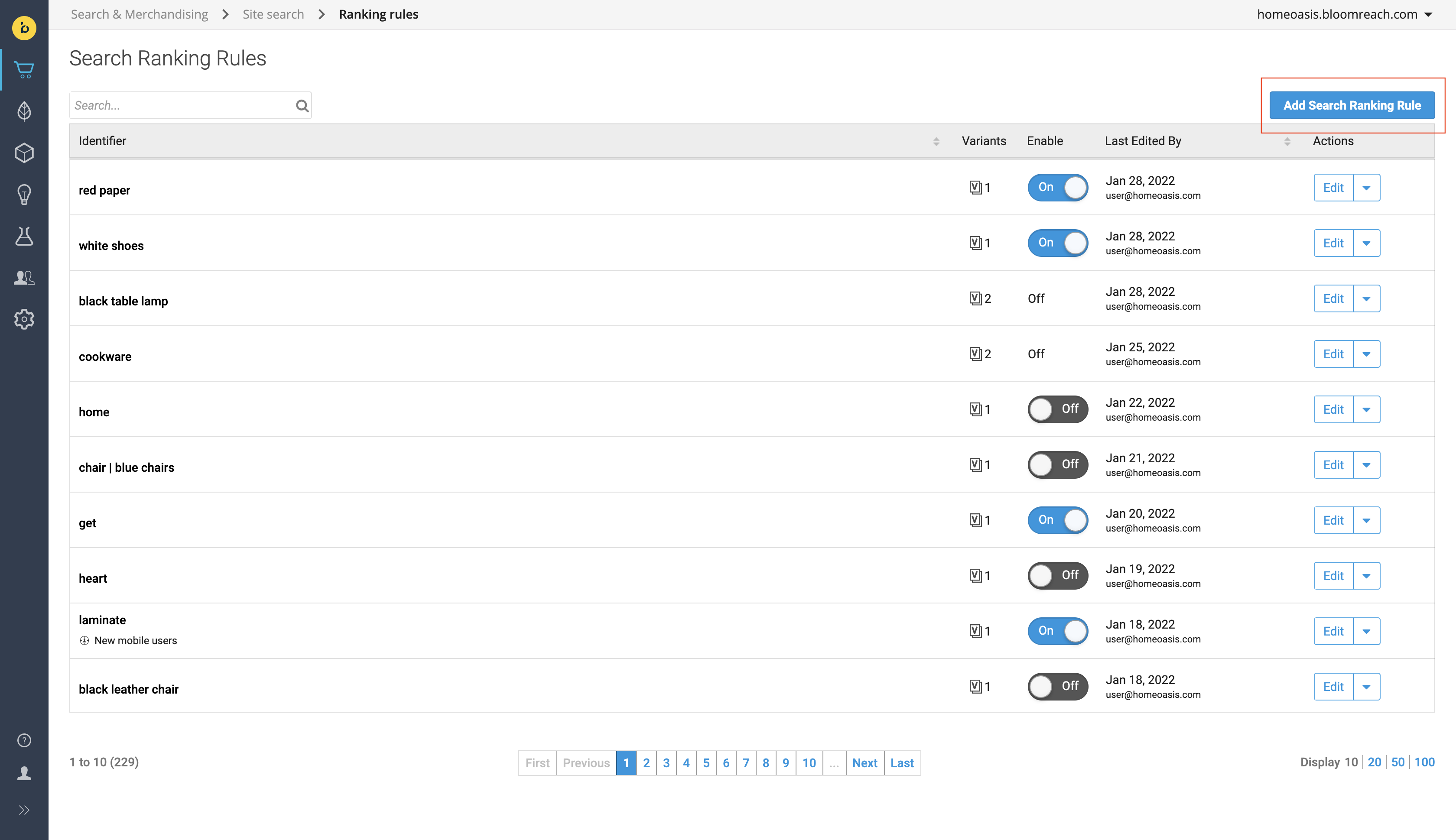Click Site search breadcrumb
This screenshot has height=840, width=1456.
pyautogui.click(x=273, y=14)
